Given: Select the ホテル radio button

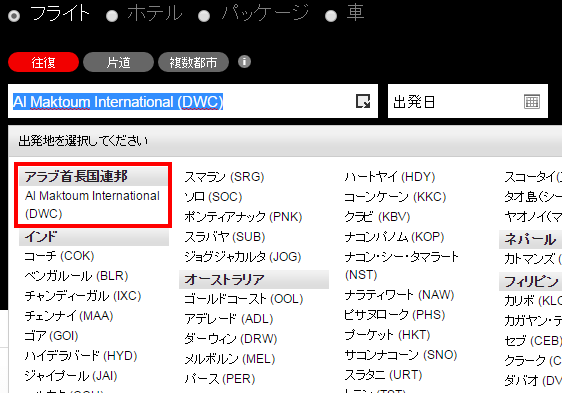Looking at the screenshot, I should pos(112,16).
